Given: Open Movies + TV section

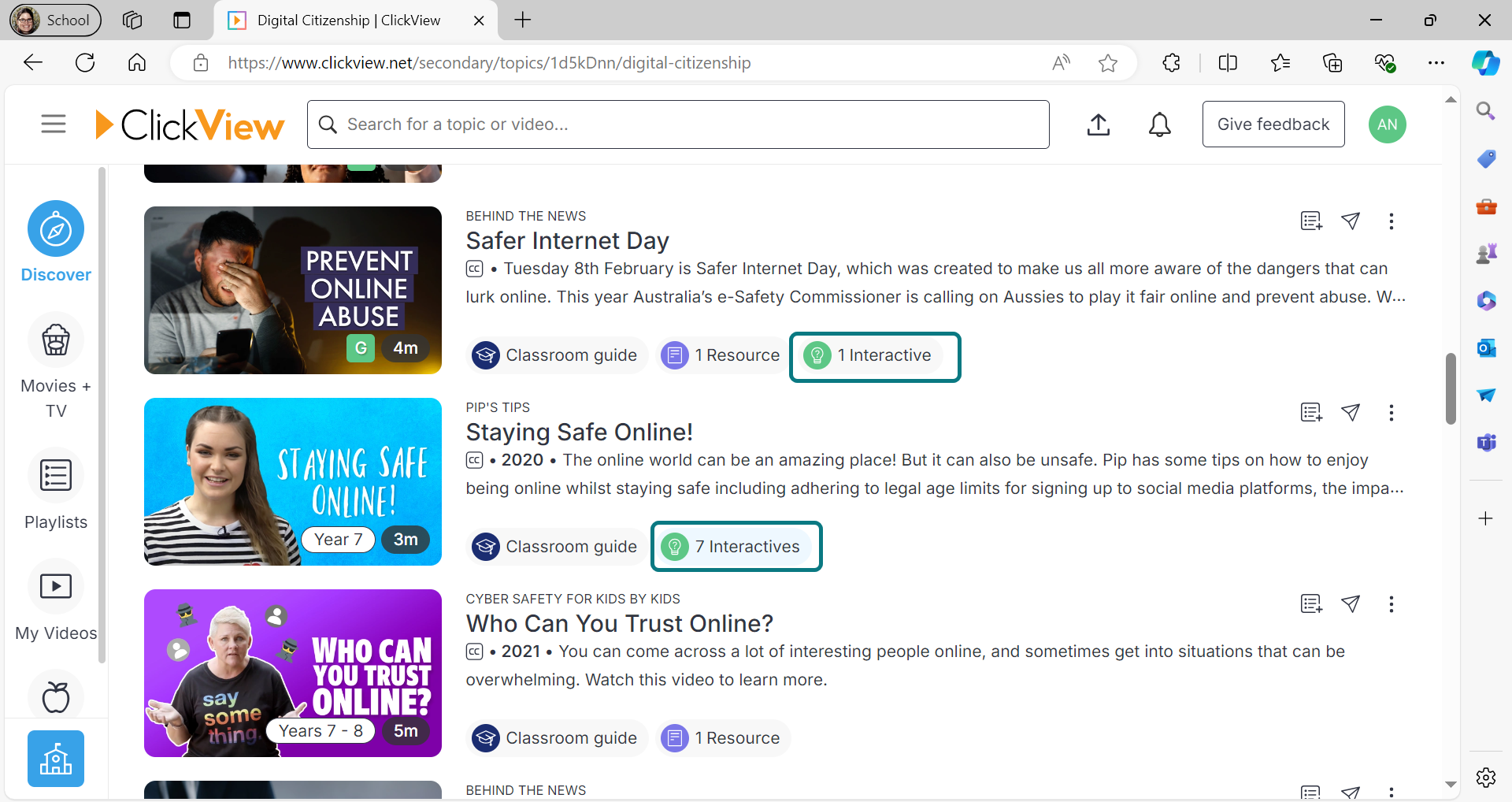Looking at the screenshot, I should point(56,366).
